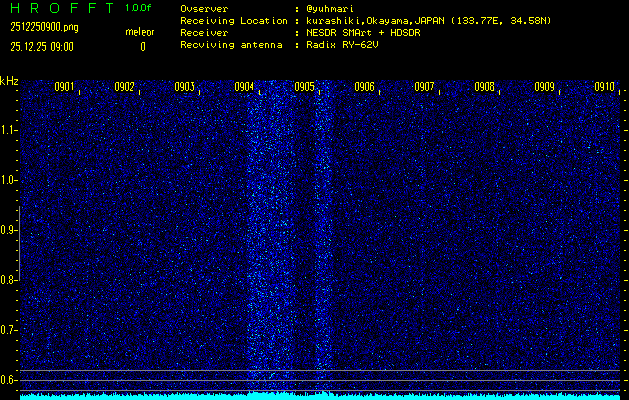Click the meteor count label
629x400 pixels.
[140, 32]
